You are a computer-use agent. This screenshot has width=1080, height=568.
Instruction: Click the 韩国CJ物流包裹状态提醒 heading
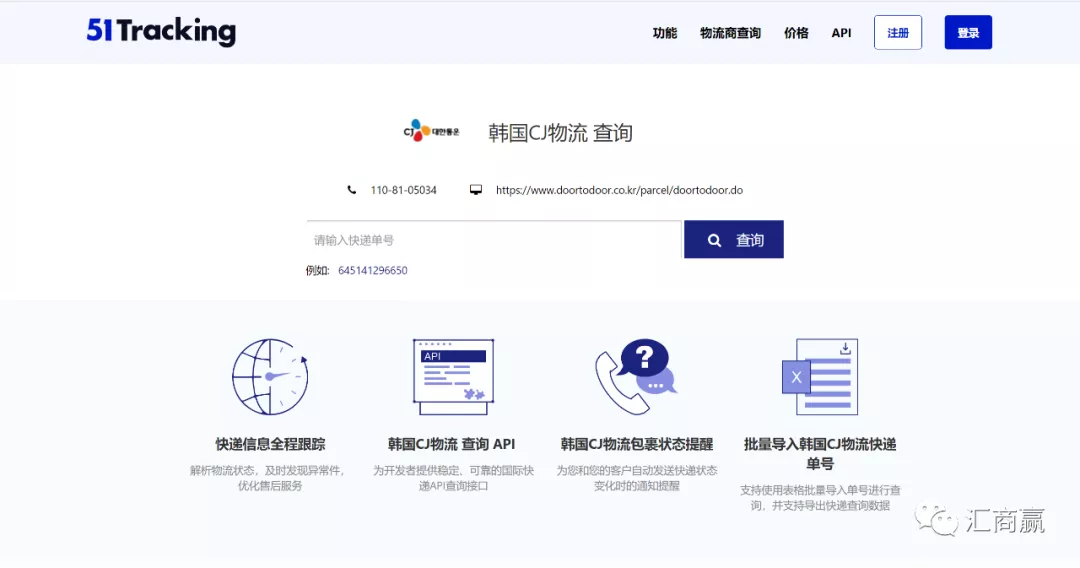(x=636, y=444)
